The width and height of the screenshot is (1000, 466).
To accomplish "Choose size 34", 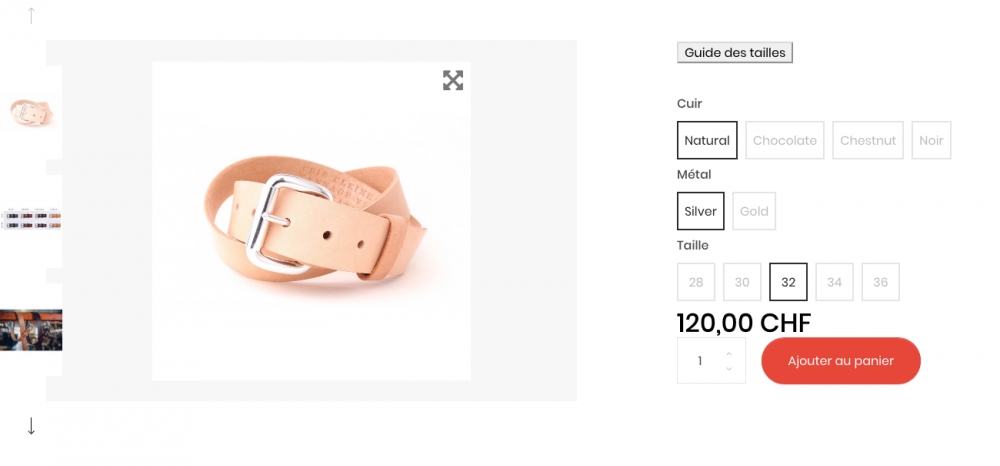I will 834,282.
